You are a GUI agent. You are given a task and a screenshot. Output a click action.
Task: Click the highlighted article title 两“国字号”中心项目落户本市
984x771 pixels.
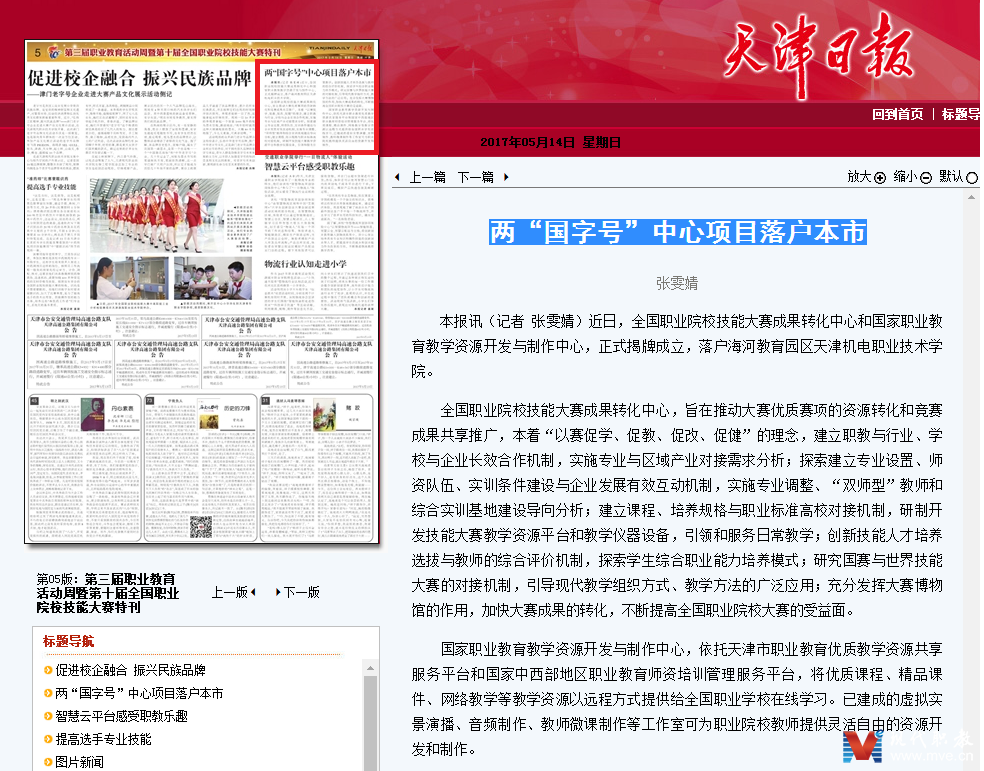click(x=678, y=232)
